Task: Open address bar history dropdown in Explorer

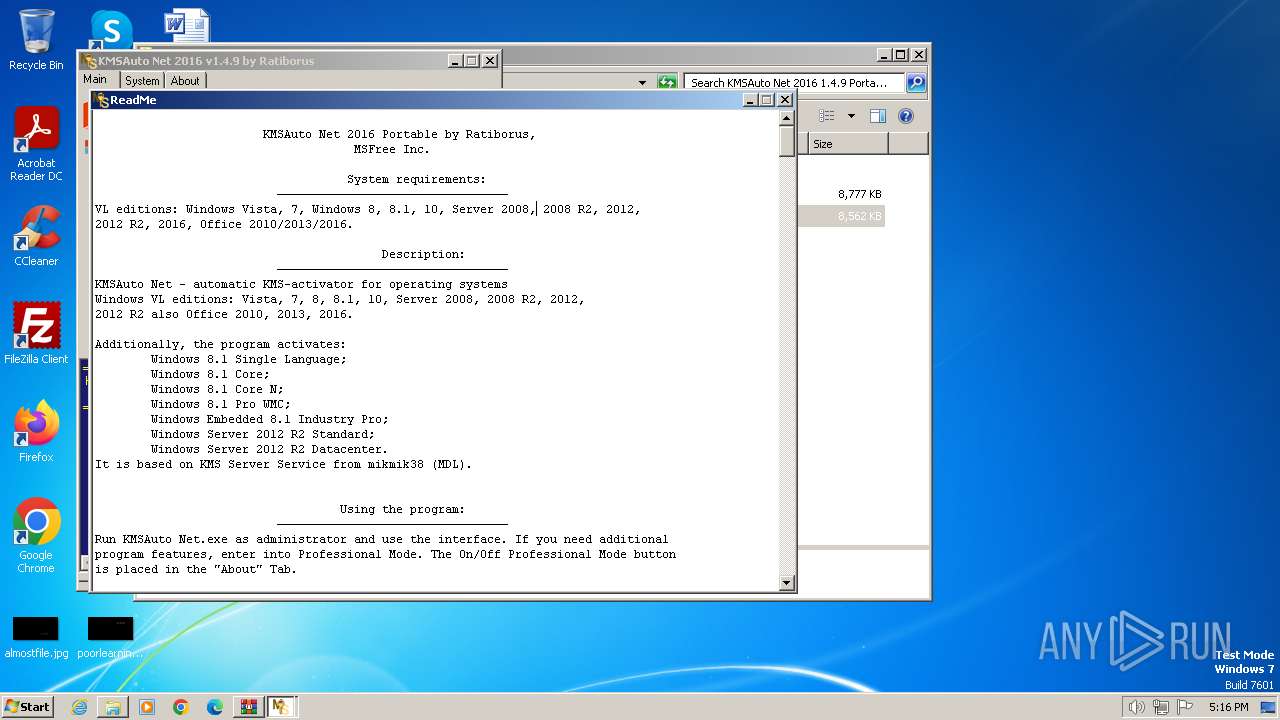Action: (642, 83)
